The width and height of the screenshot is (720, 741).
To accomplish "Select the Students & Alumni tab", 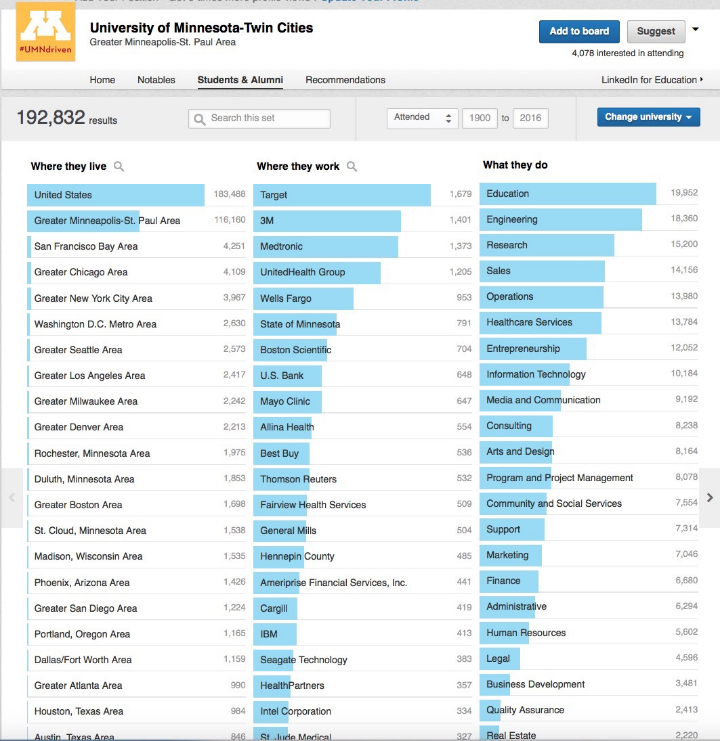I will (x=240, y=80).
